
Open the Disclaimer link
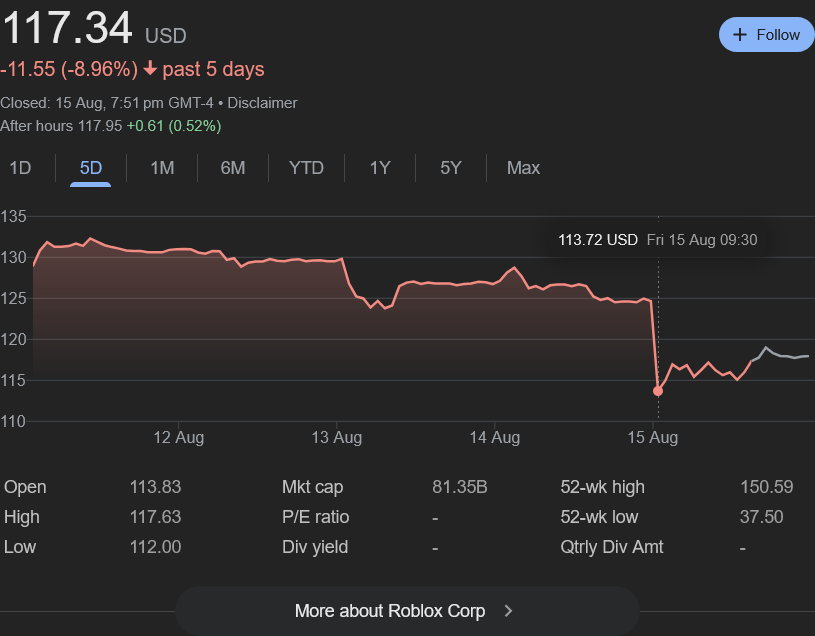click(x=262, y=103)
